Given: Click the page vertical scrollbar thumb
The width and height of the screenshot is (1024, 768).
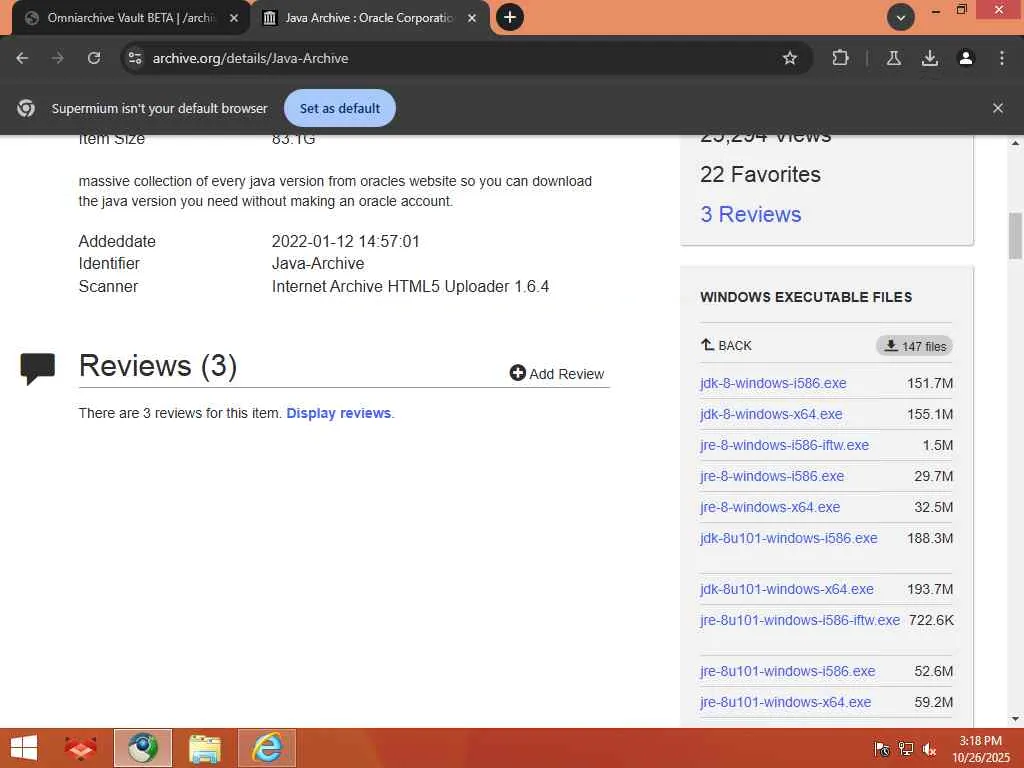Looking at the screenshot, I should 1015,236.
